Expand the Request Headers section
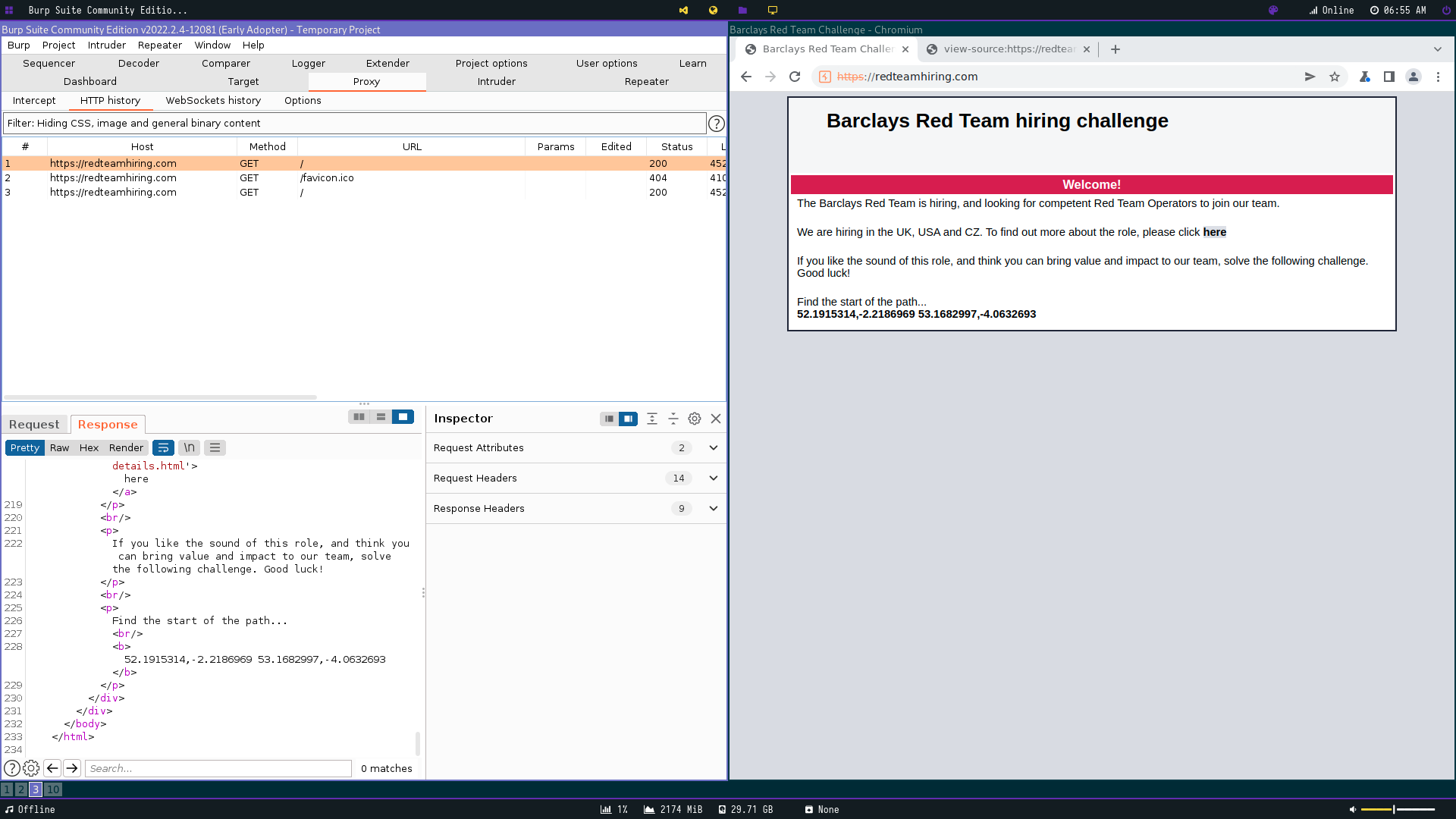 [x=713, y=479]
